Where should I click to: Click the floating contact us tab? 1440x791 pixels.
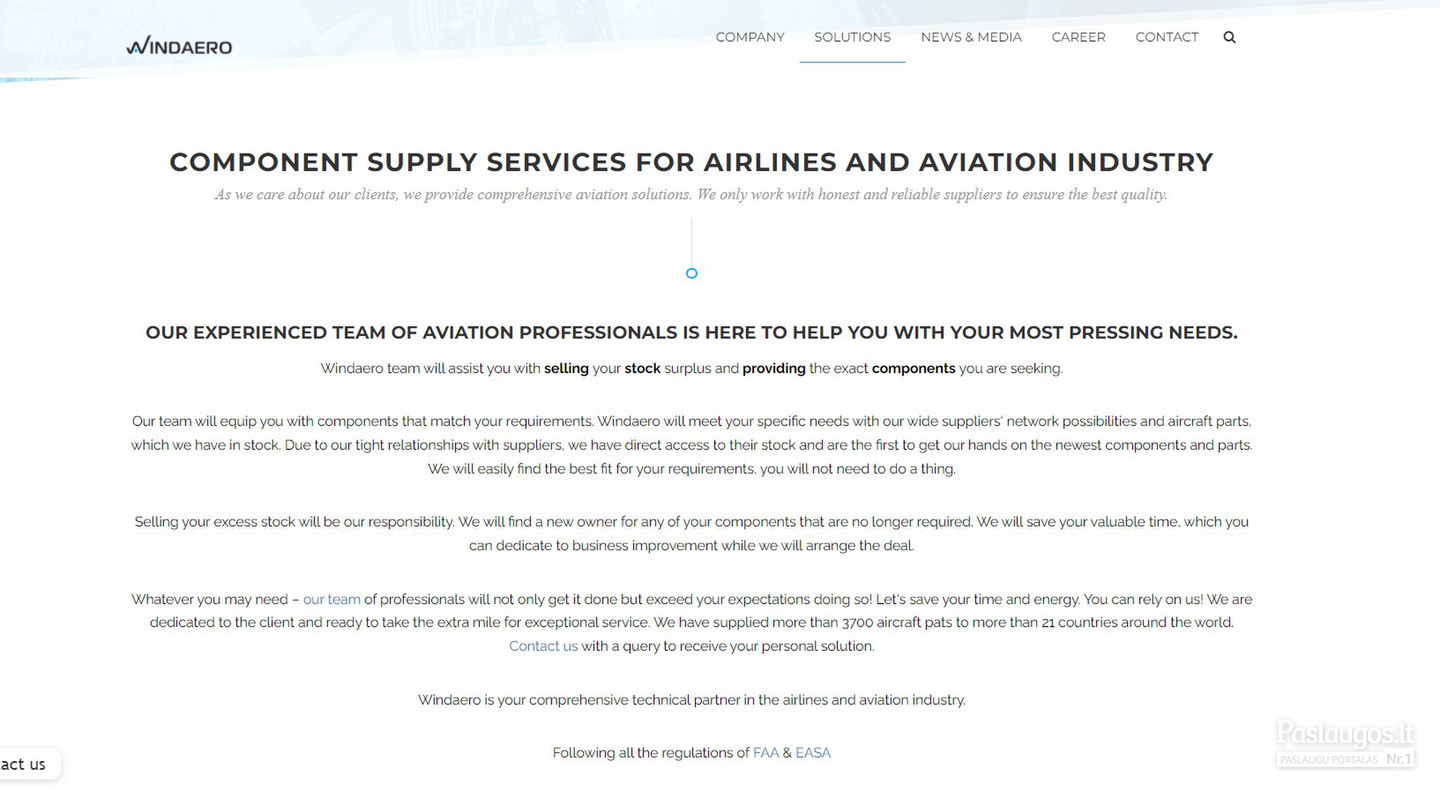click(27, 764)
